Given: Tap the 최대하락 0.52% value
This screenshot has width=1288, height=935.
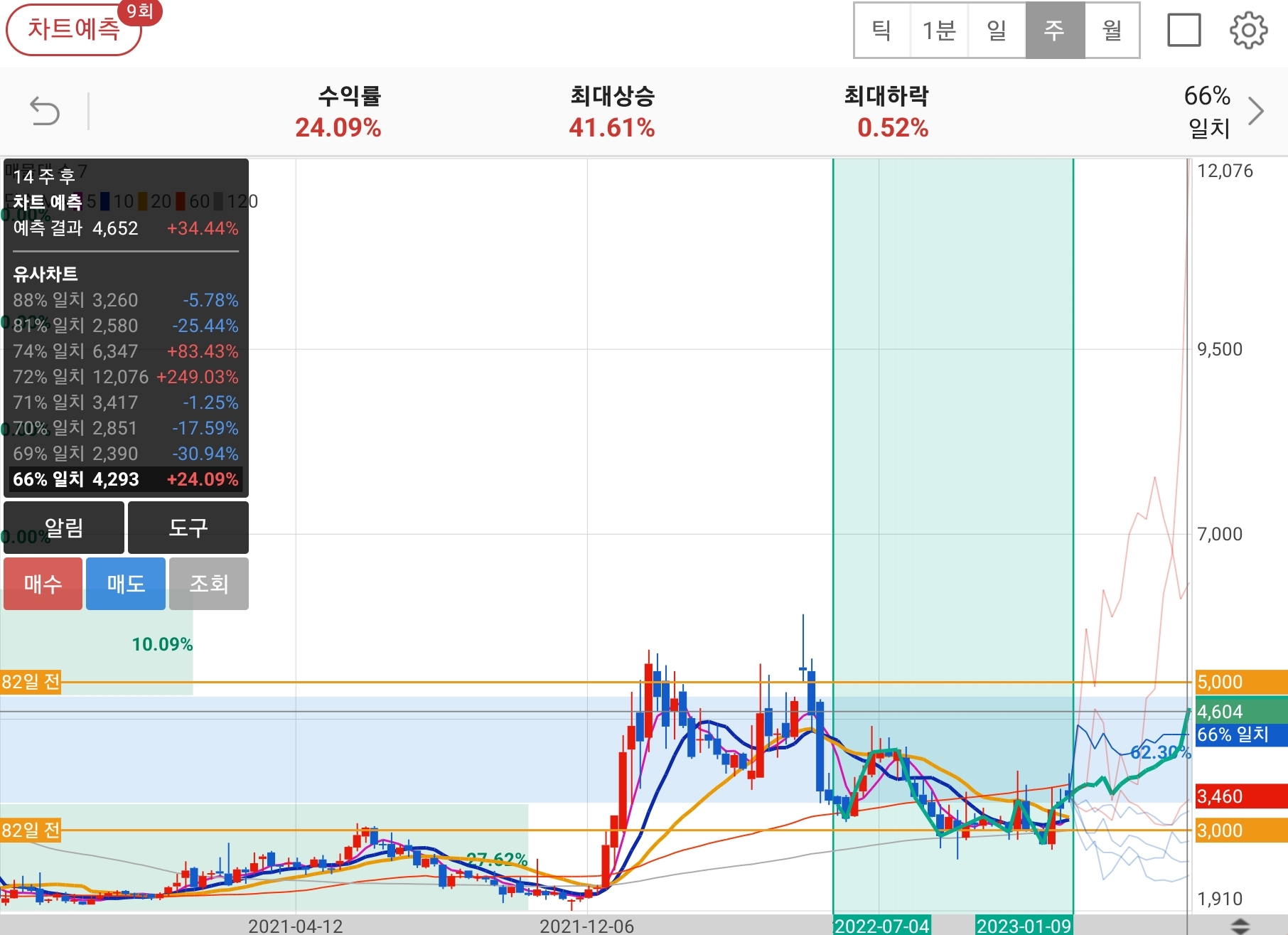Looking at the screenshot, I should (893, 128).
